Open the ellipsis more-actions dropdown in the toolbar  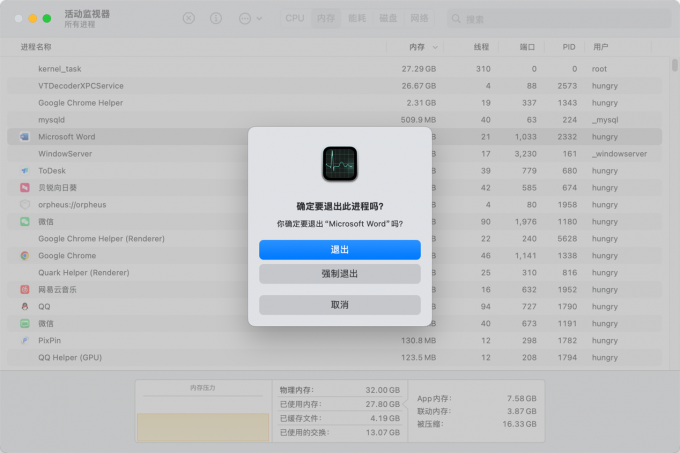pyautogui.click(x=250, y=18)
